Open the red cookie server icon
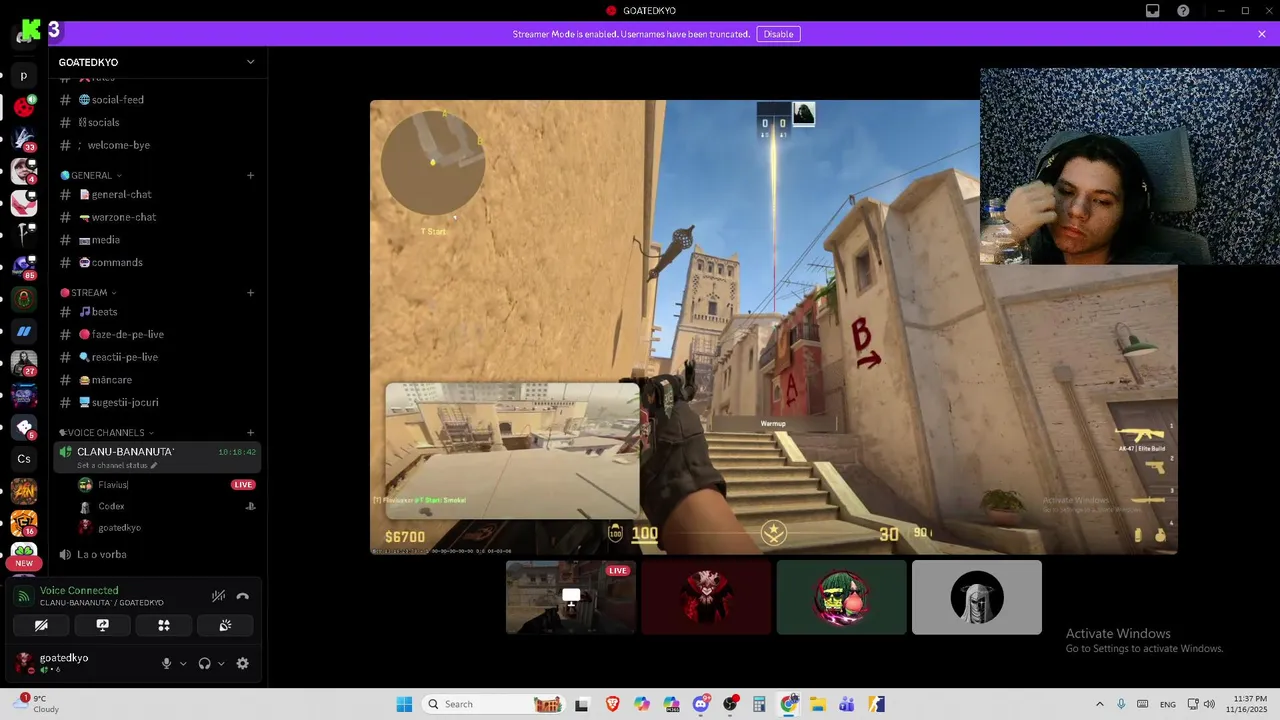The width and height of the screenshot is (1280, 720). pos(24,106)
